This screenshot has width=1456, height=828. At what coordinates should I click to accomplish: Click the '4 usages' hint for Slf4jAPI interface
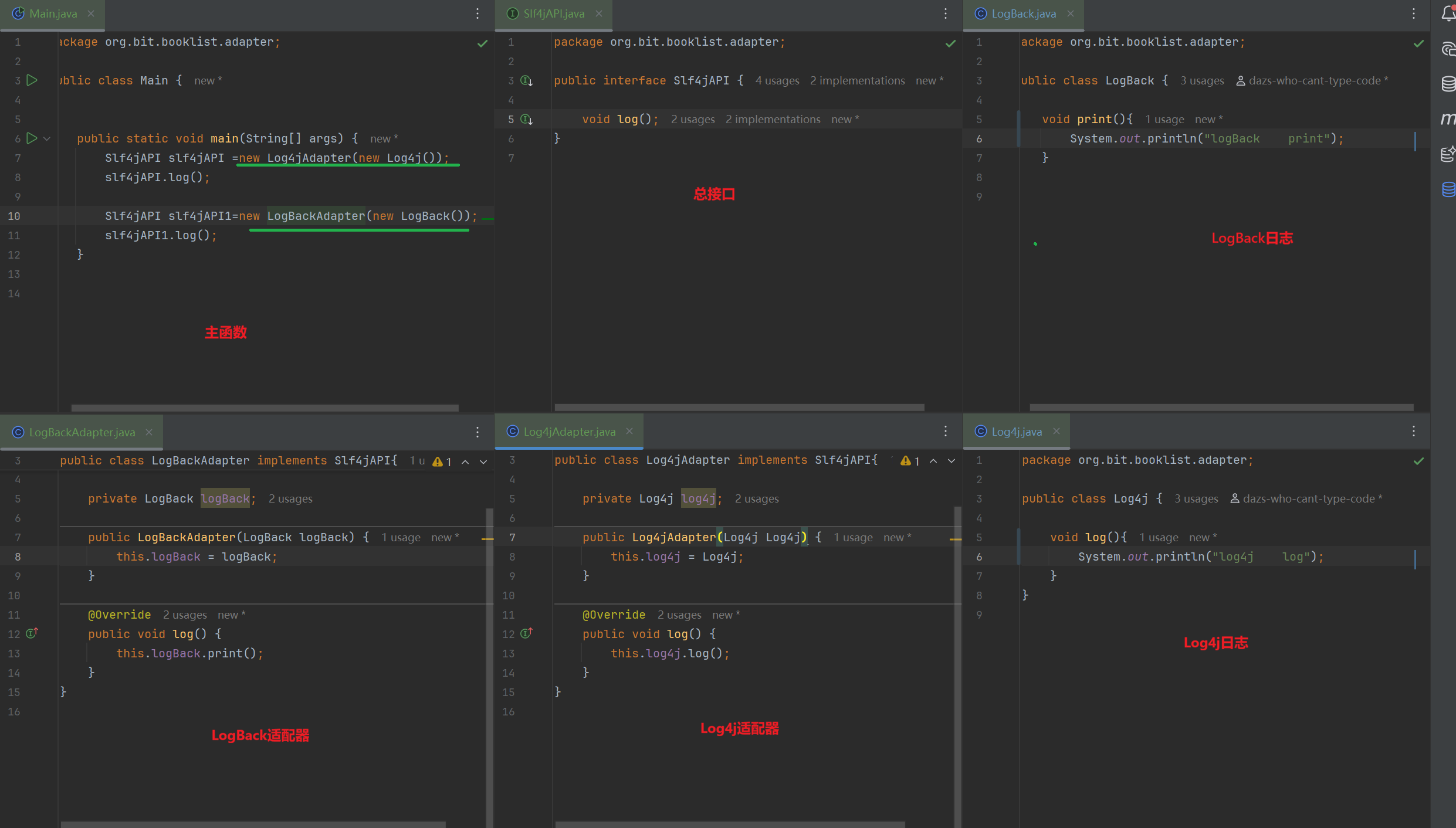point(777,81)
